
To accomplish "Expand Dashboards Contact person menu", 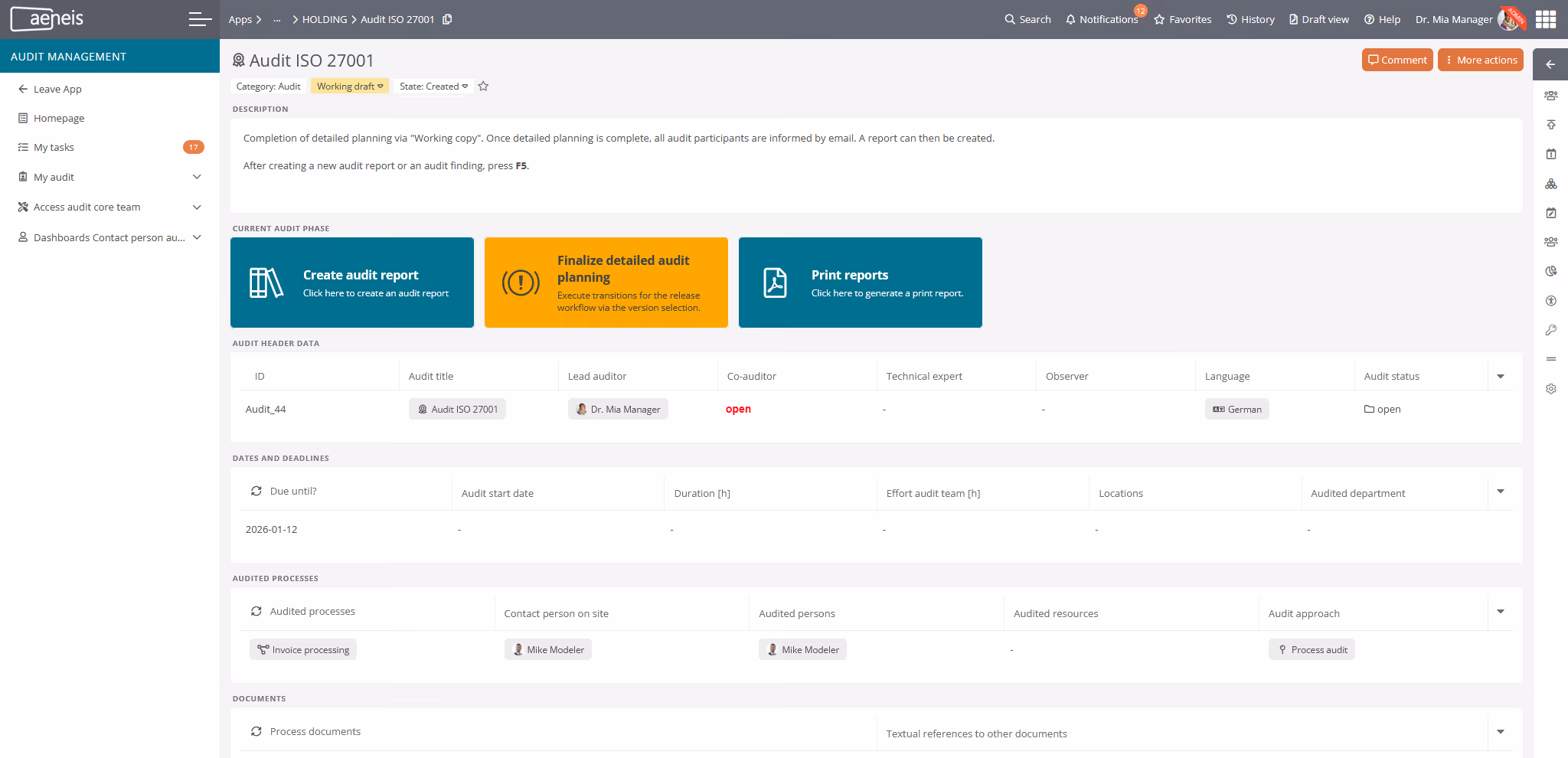I will coord(197,237).
